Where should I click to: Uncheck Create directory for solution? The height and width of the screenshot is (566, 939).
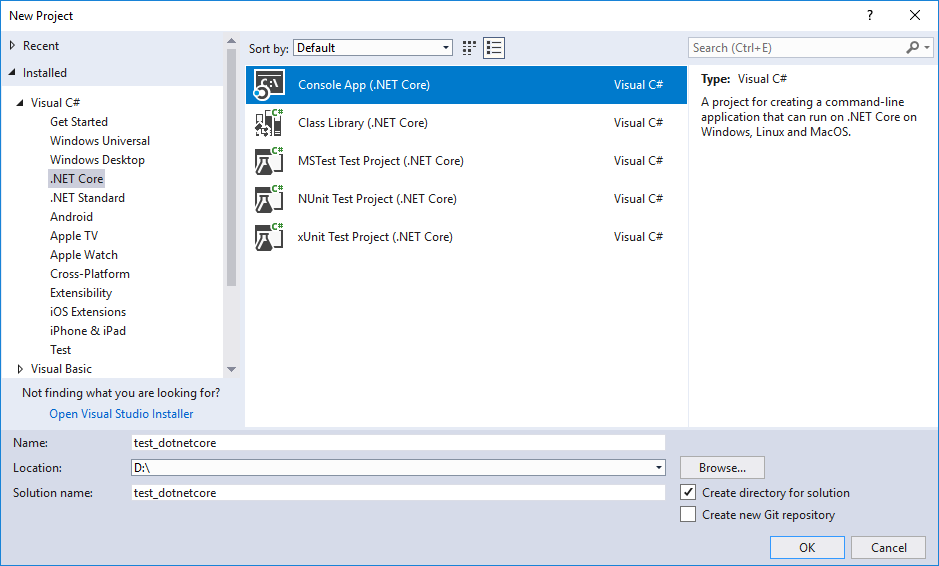coord(688,492)
